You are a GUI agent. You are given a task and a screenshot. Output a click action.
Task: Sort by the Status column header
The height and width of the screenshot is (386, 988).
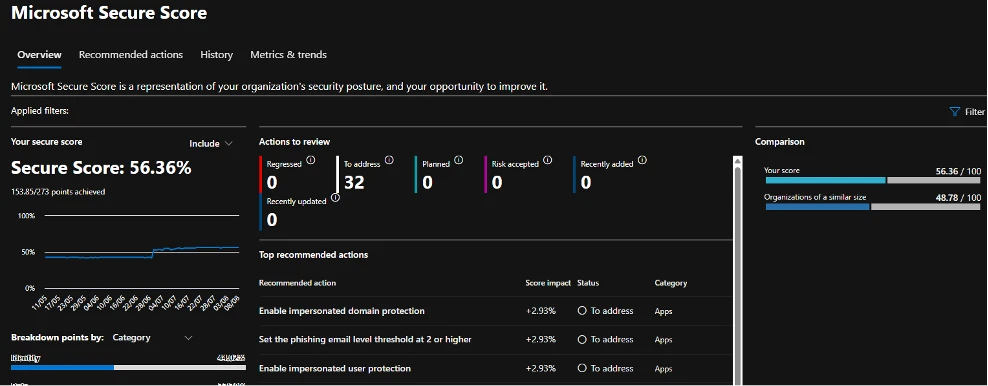pos(588,283)
